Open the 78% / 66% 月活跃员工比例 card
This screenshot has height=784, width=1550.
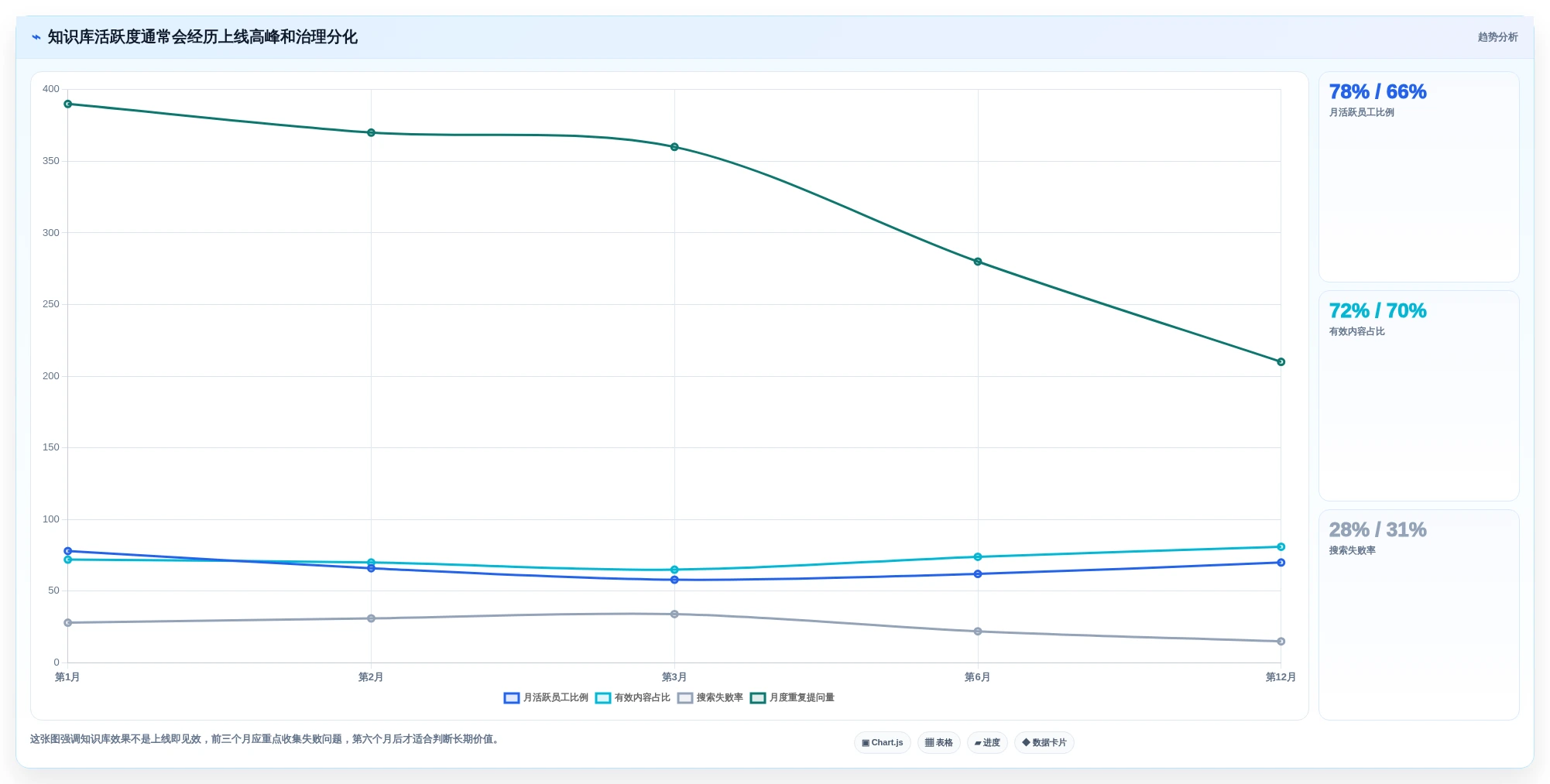coord(1418,177)
